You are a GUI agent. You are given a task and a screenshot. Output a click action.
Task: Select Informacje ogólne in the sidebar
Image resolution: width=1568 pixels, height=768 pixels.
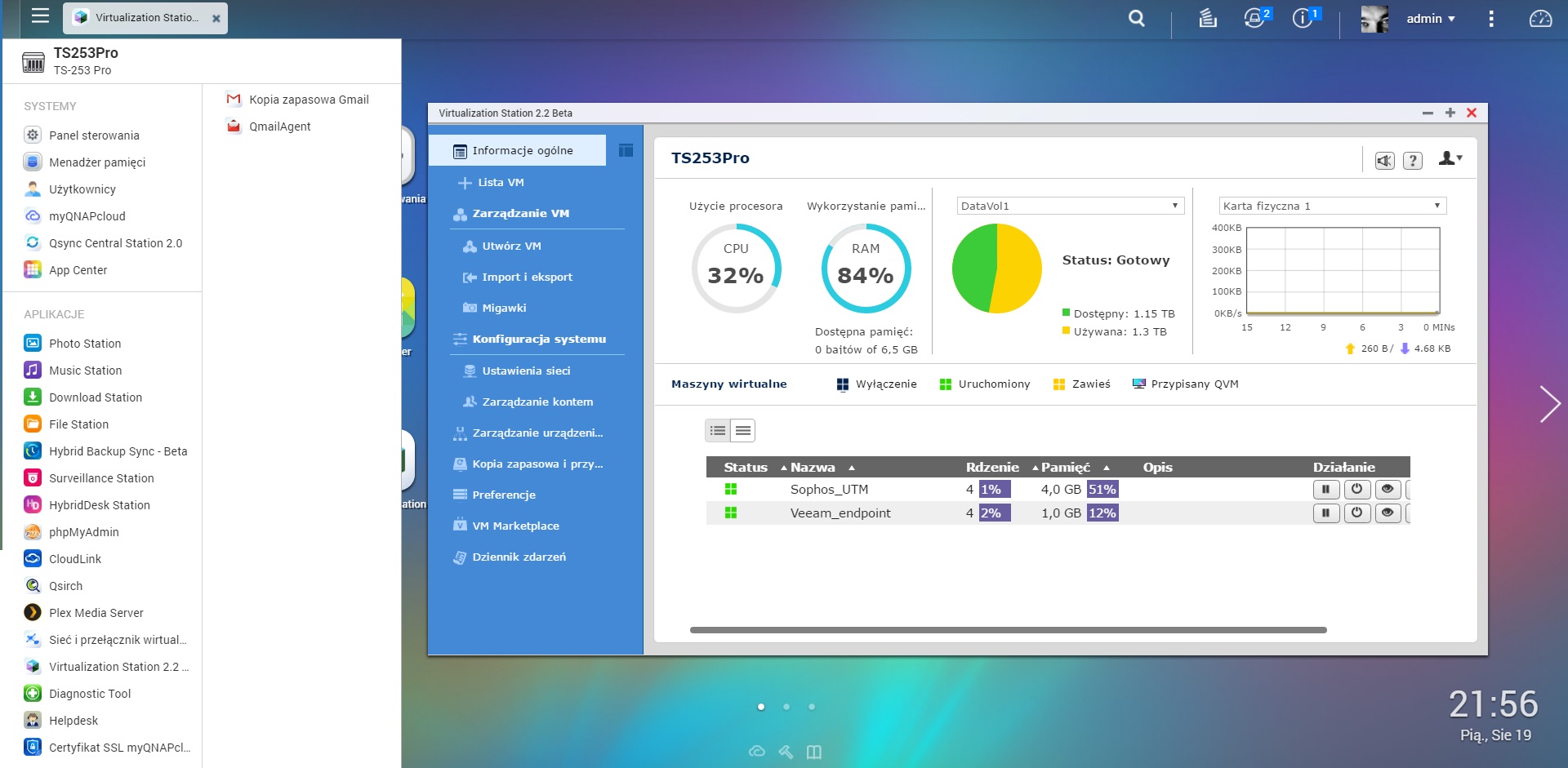pyautogui.click(x=518, y=150)
